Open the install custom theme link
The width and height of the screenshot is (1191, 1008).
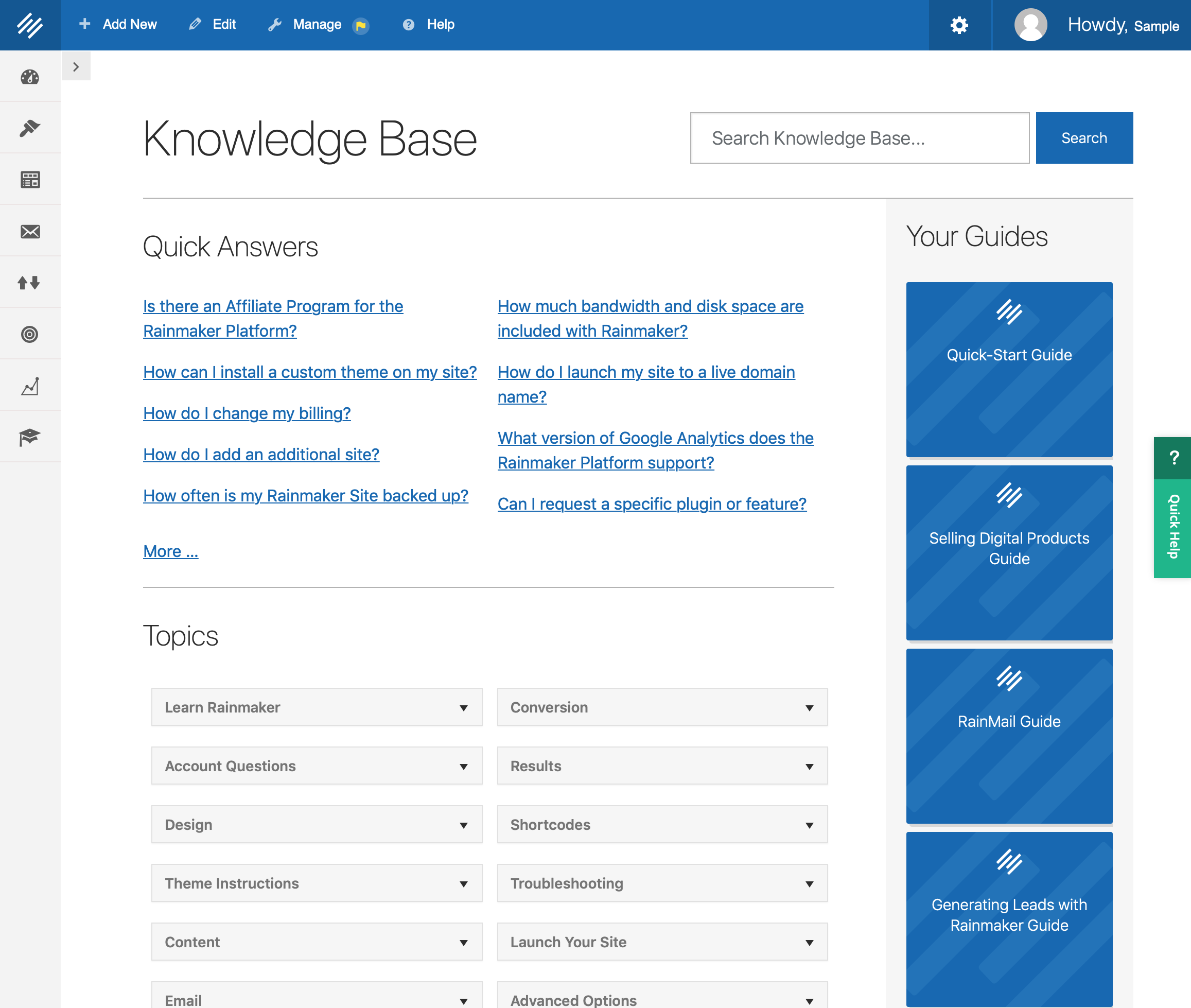click(310, 372)
